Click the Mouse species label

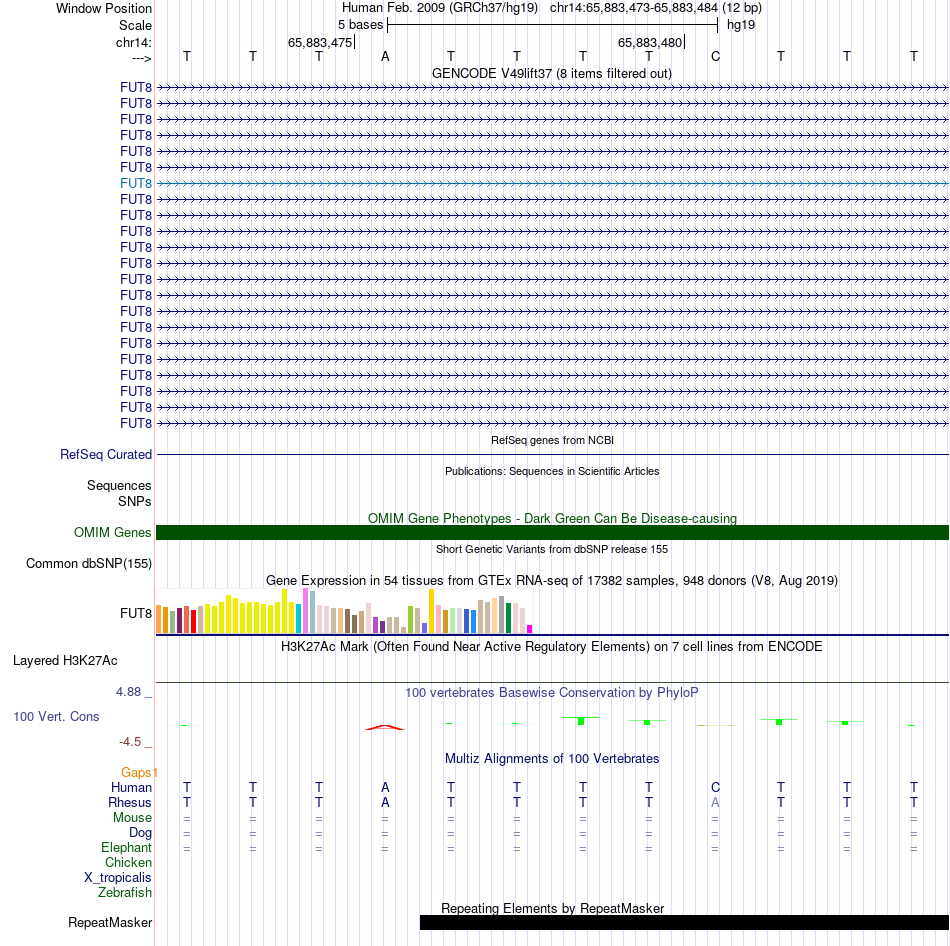click(132, 818)
